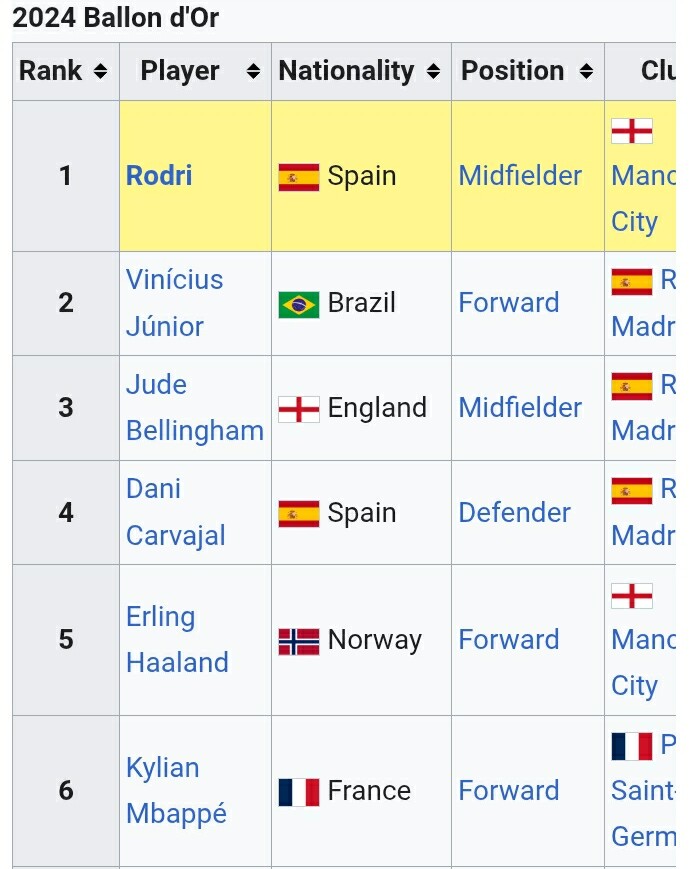Sort table by Rank column arrows
The height and width of the screenshot is (869, 691).
[x=100, y=72]
